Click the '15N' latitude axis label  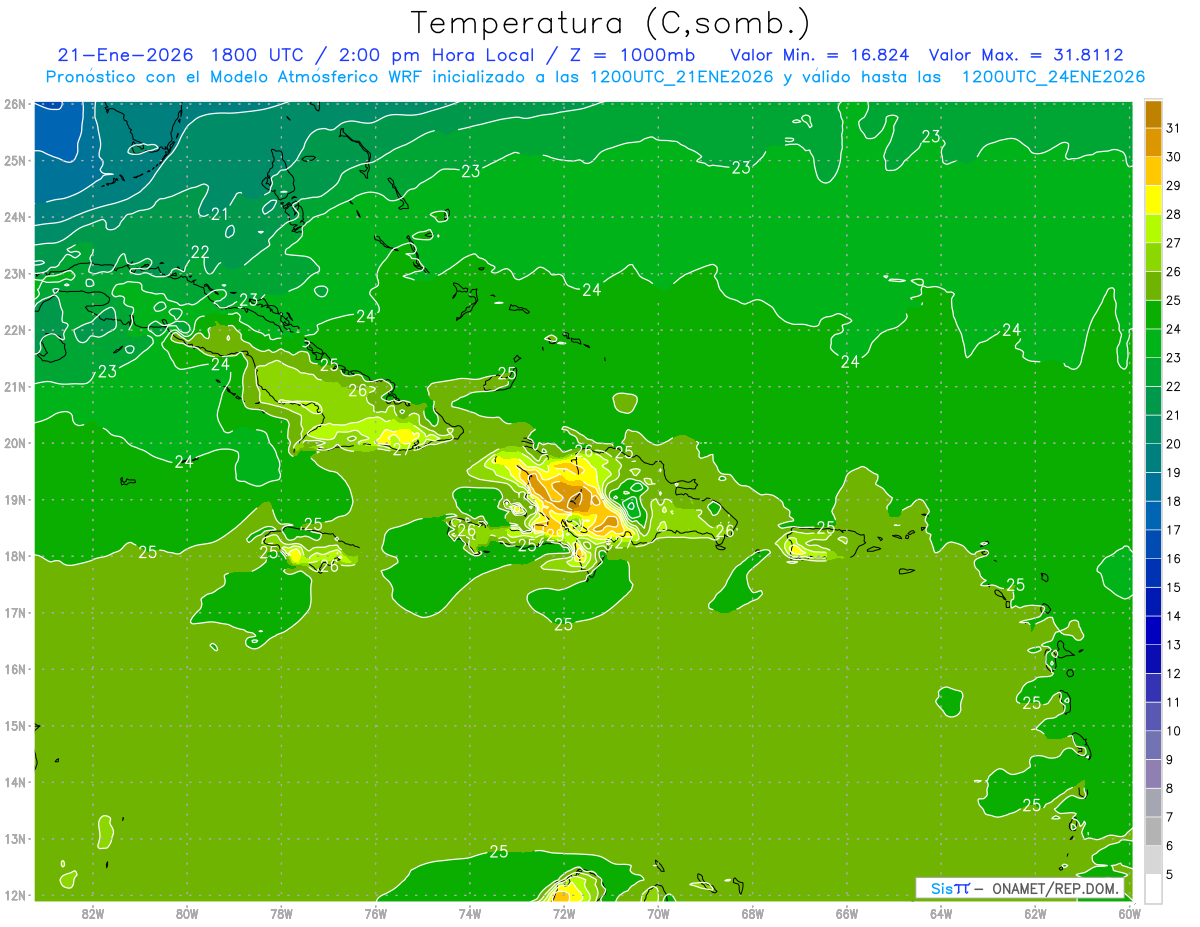[x=14, y=726]
